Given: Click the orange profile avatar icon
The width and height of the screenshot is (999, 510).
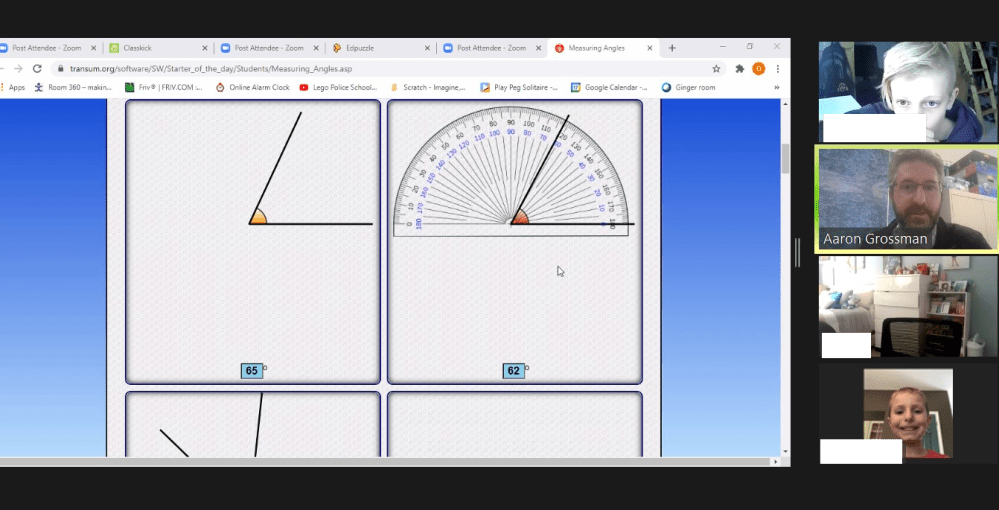Looking at the screenshot, I should tap(758, 69).
